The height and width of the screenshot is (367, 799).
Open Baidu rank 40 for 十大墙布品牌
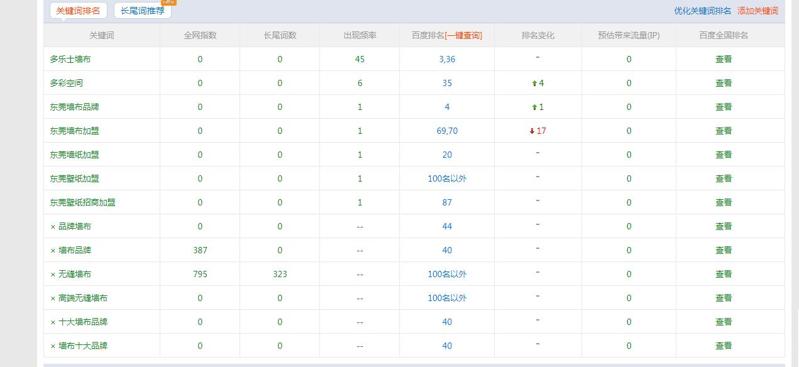point(447,322)
